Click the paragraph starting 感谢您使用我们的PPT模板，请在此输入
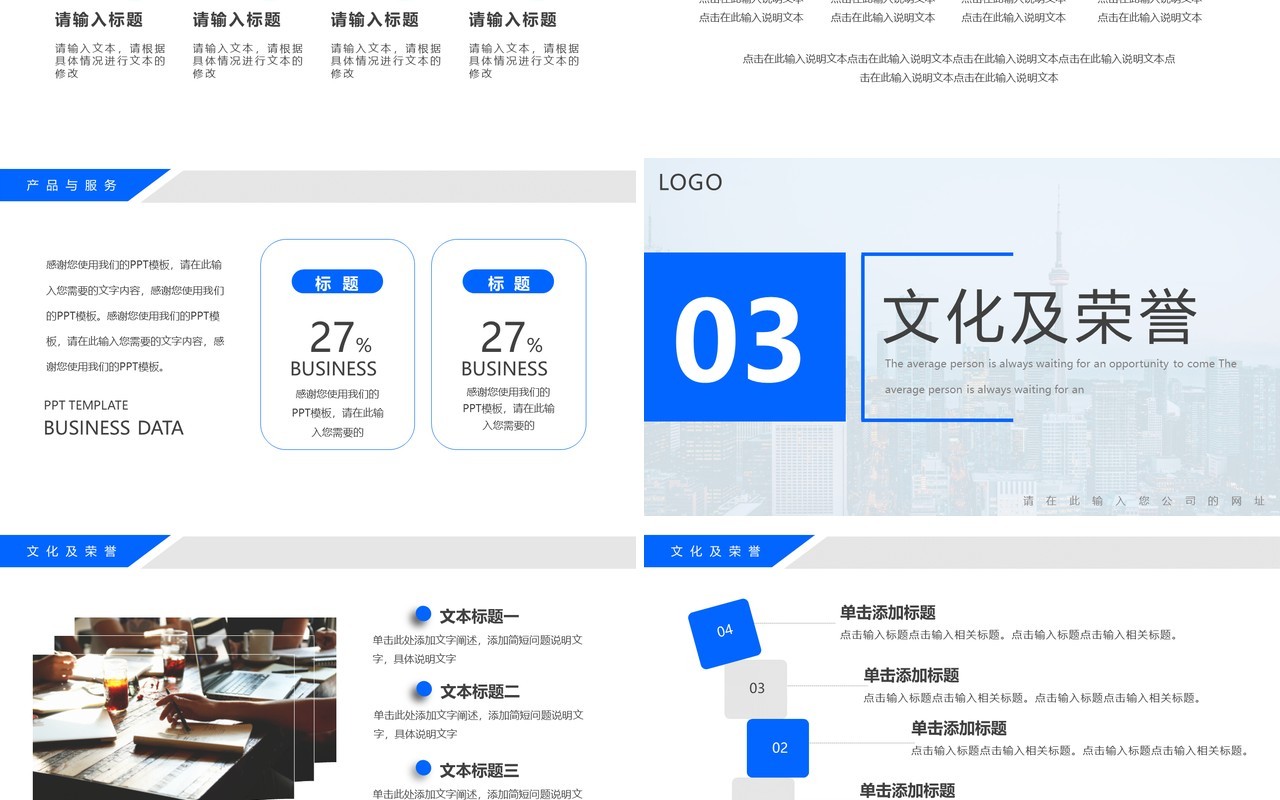The image size is (1280, 800). (135, 316)
